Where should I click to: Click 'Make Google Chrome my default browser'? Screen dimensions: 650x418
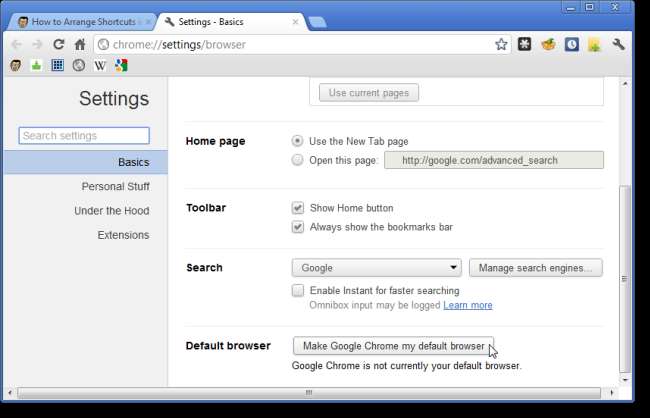pos(393,346)
